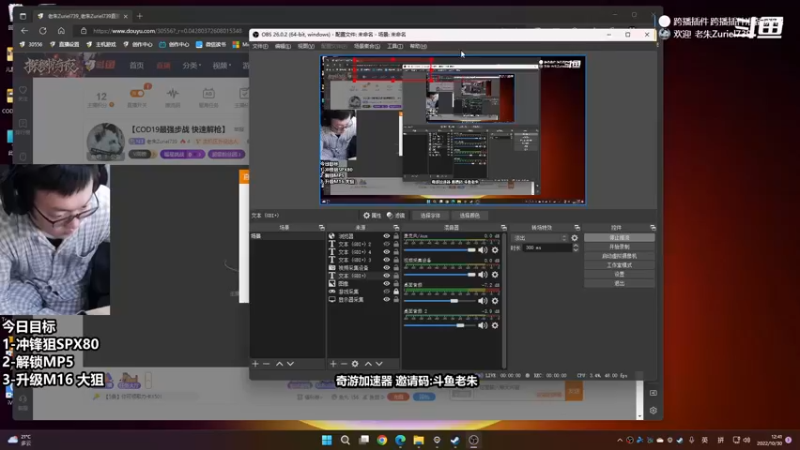Open the 编辑(E) menu in OBS
Viewport: 800px width, 450px height.
[283, 46]
